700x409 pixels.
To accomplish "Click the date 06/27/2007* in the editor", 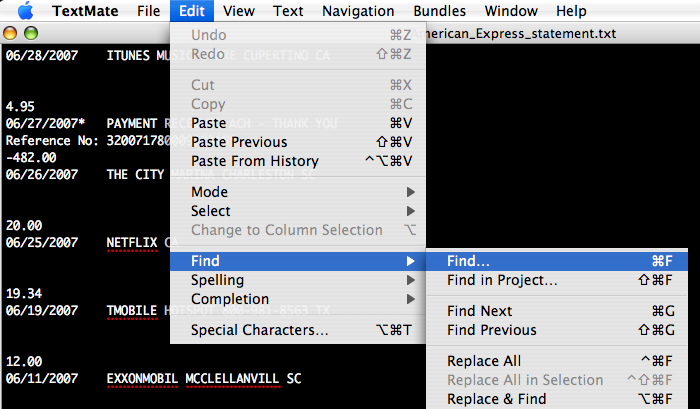I will [x=45, y=123].
